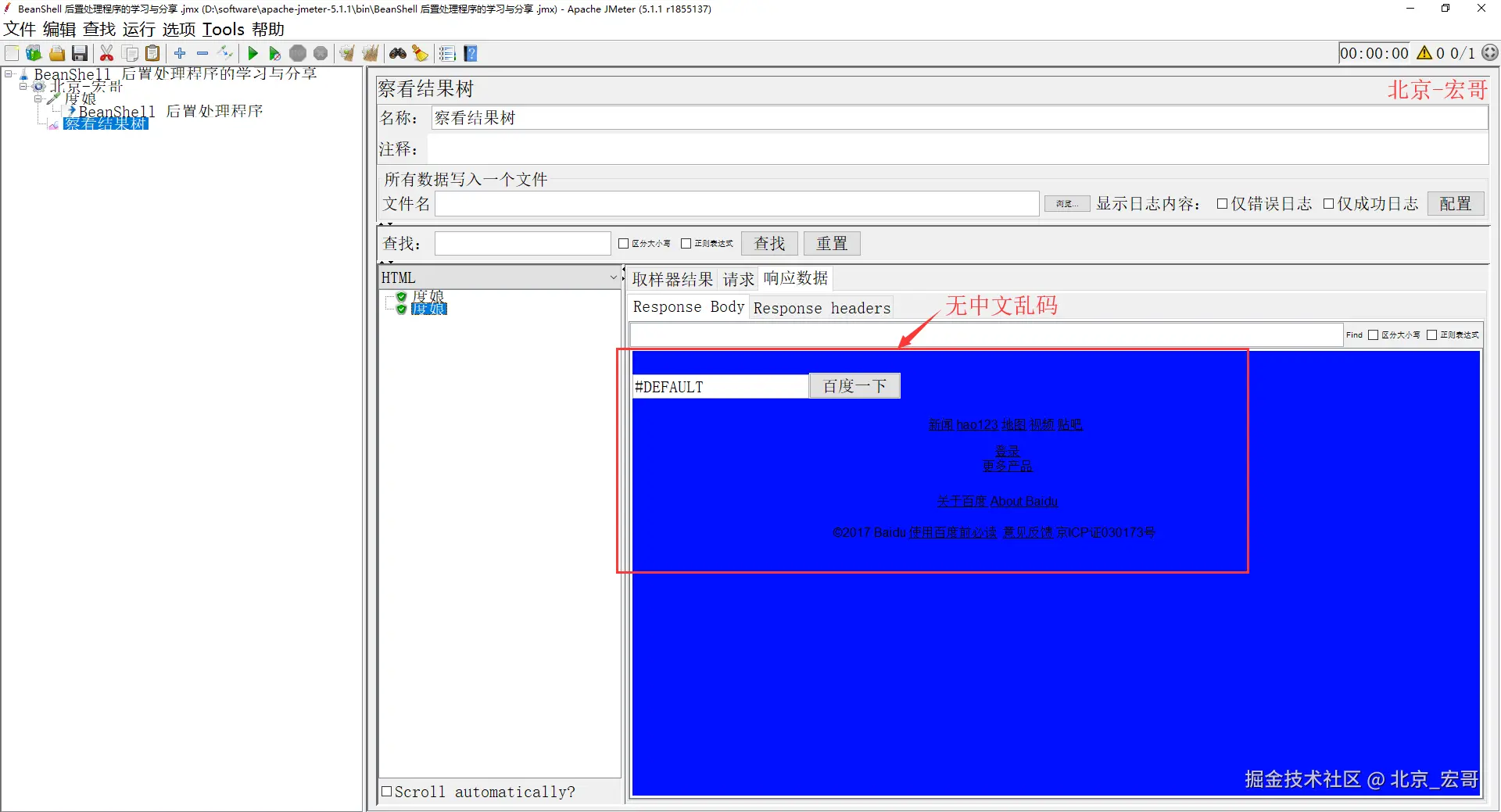Tick case-sensitive checkbox next to Find

(x=1373, y=335)
